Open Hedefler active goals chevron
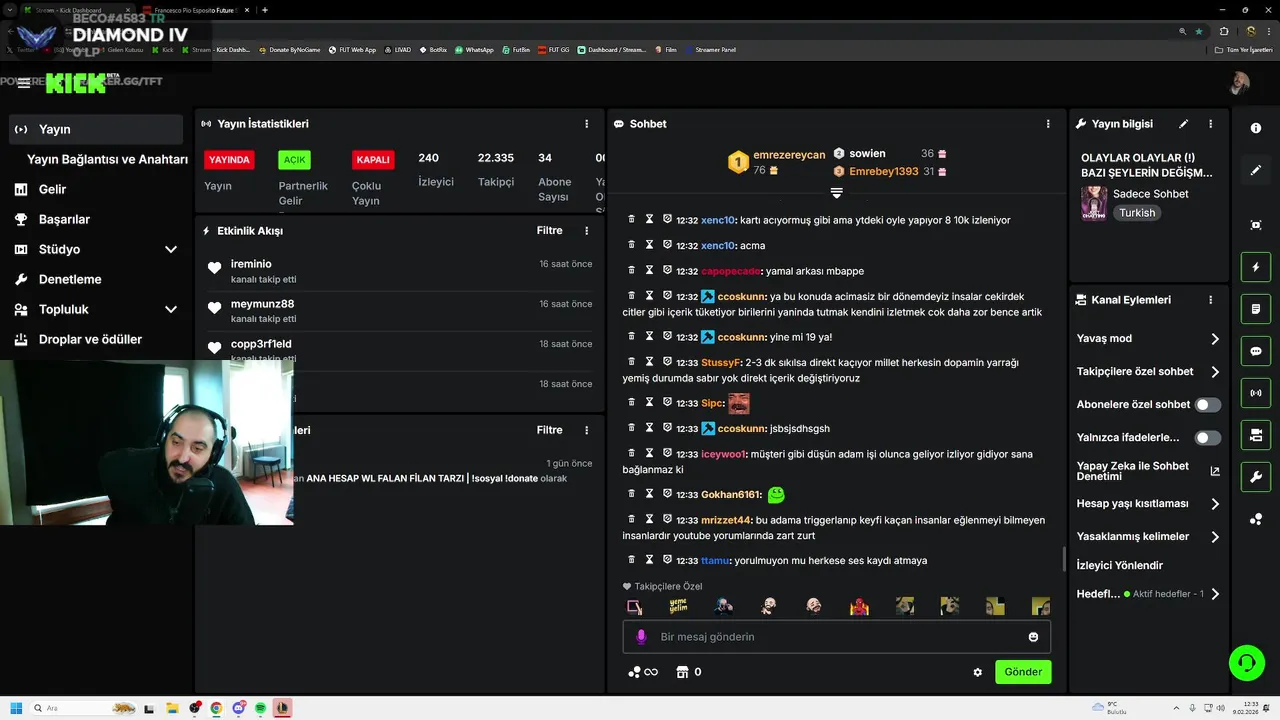 point(1215,594)
